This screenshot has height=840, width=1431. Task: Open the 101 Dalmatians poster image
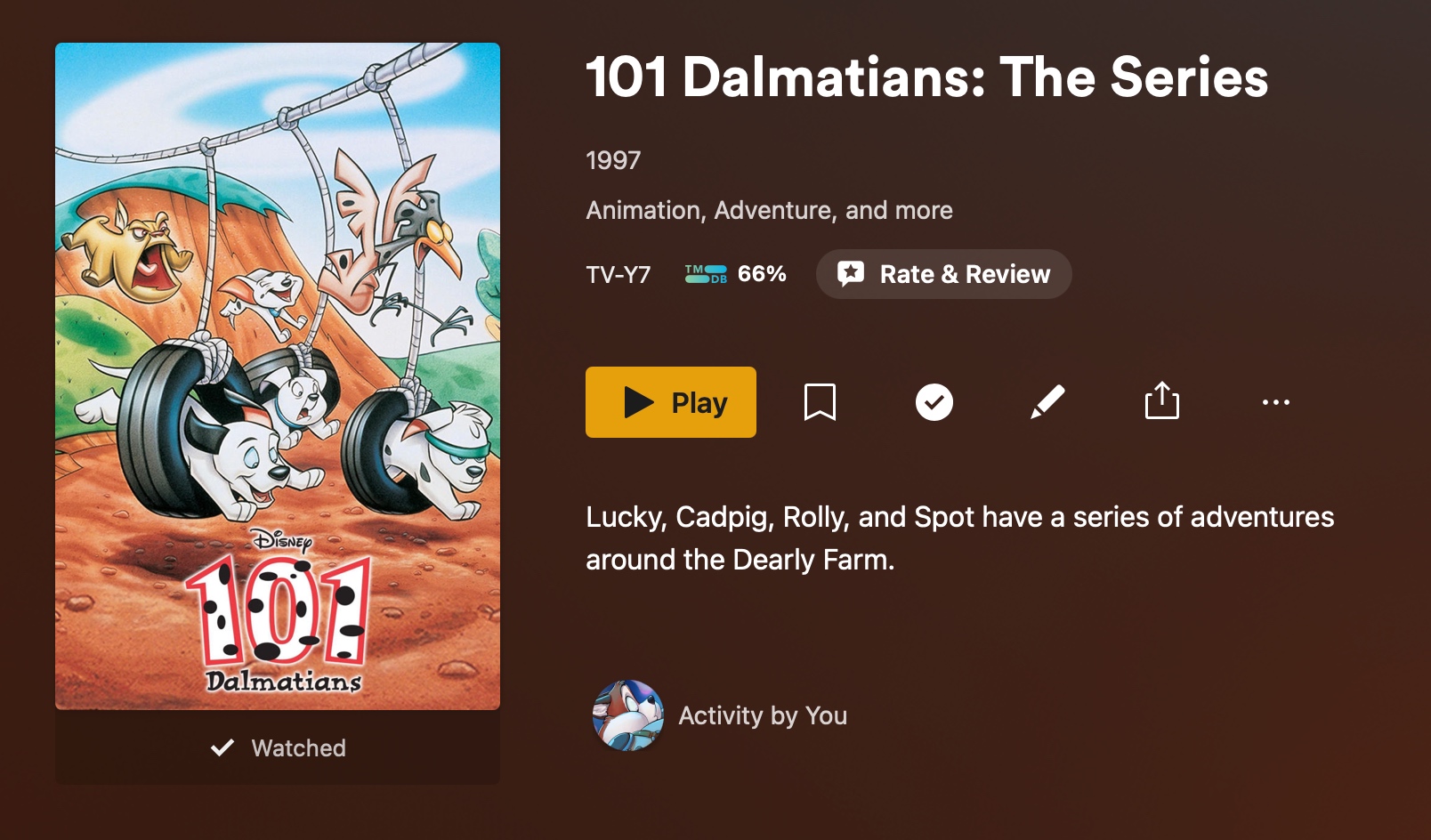(278, 376)
